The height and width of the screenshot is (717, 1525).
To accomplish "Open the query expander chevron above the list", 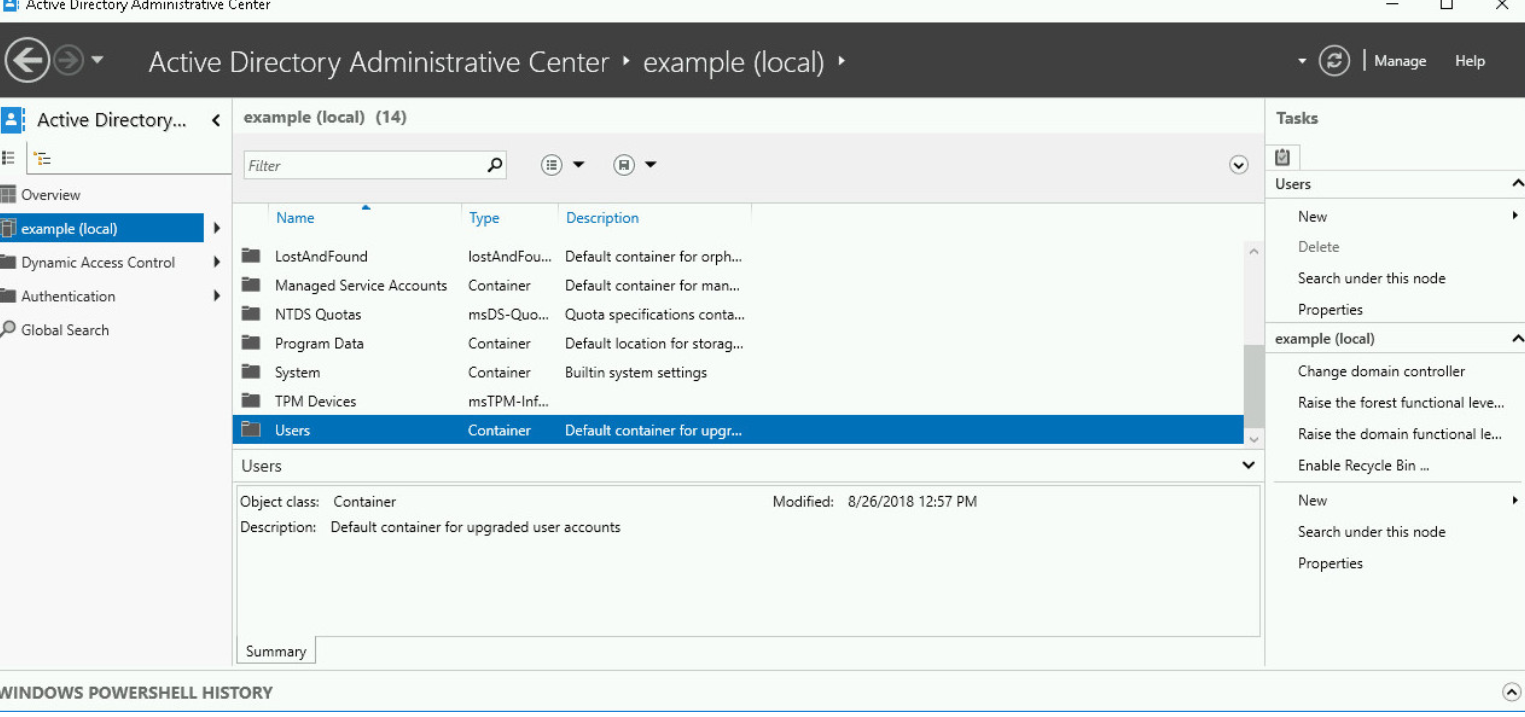I will point(1238,164).
